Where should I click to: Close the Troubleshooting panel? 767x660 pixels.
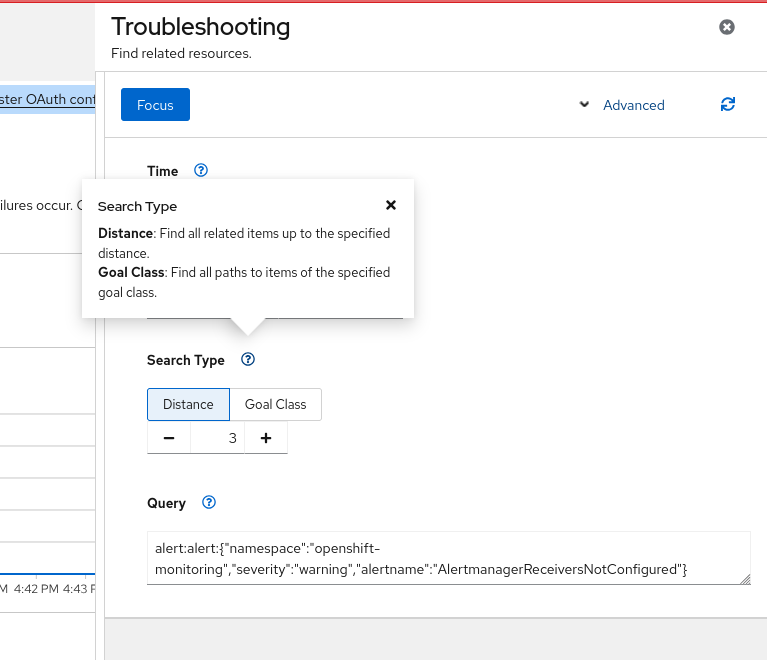click(726, 27)
